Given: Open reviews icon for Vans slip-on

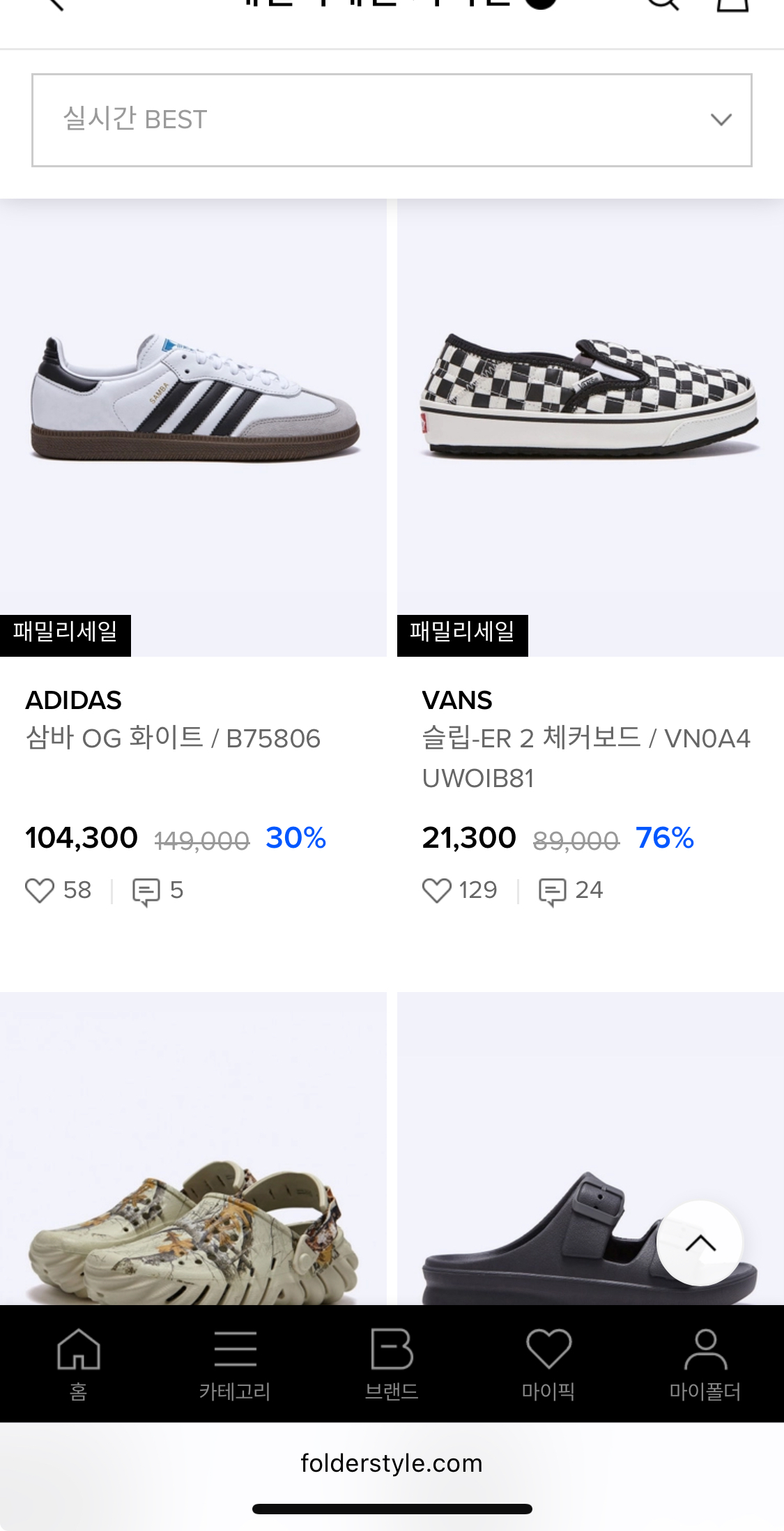Looking at the screenshot, I should [x=552, y=891].
